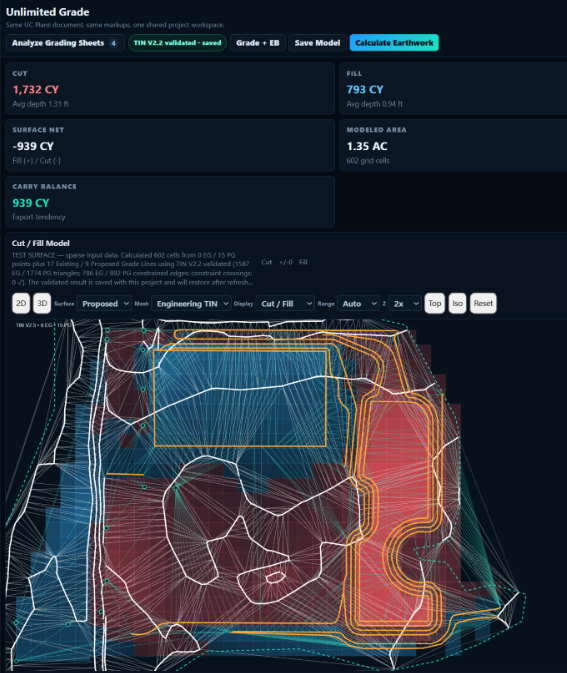Start Calculate Earthwork
This screenshot has width=567, height=673.
[x=394, y=43]
